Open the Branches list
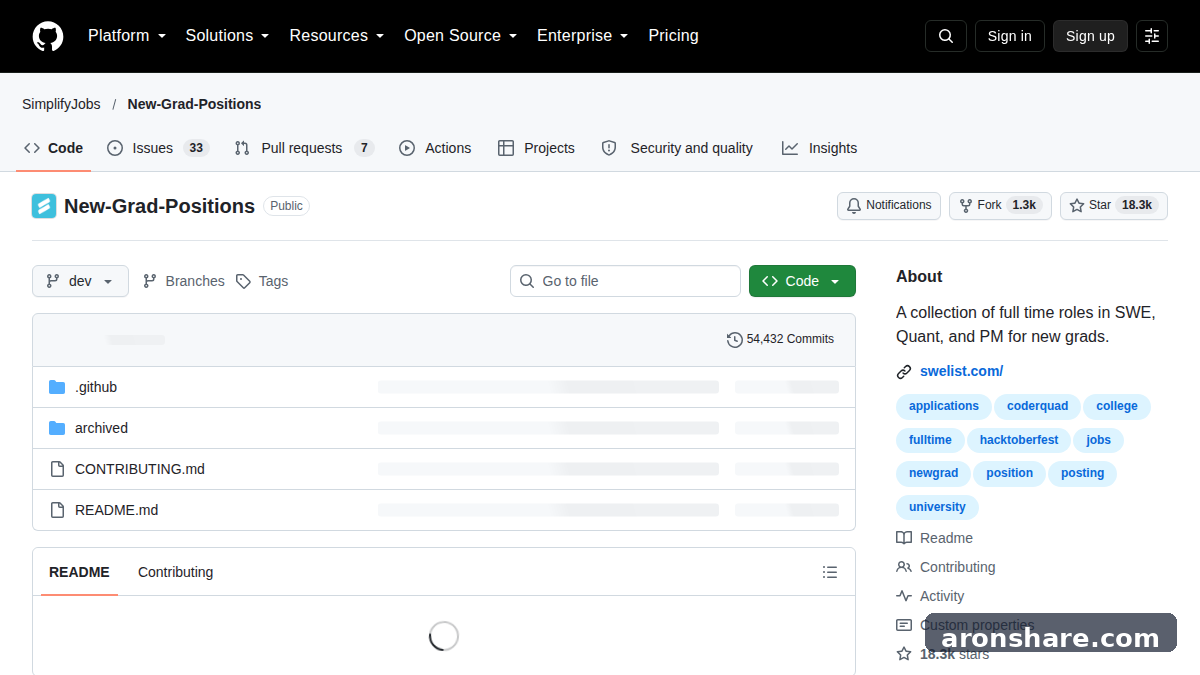The width and height of the screenshot is (1200, 675). click(184, 281)
